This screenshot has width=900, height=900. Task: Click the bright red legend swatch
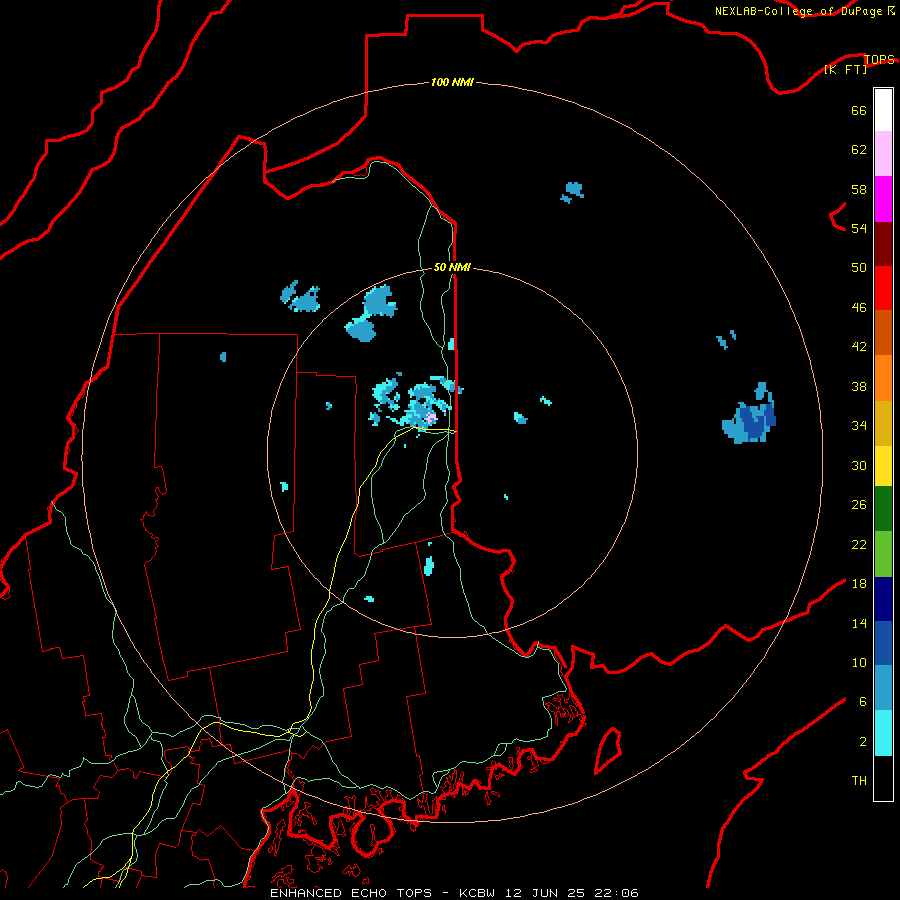883,289
